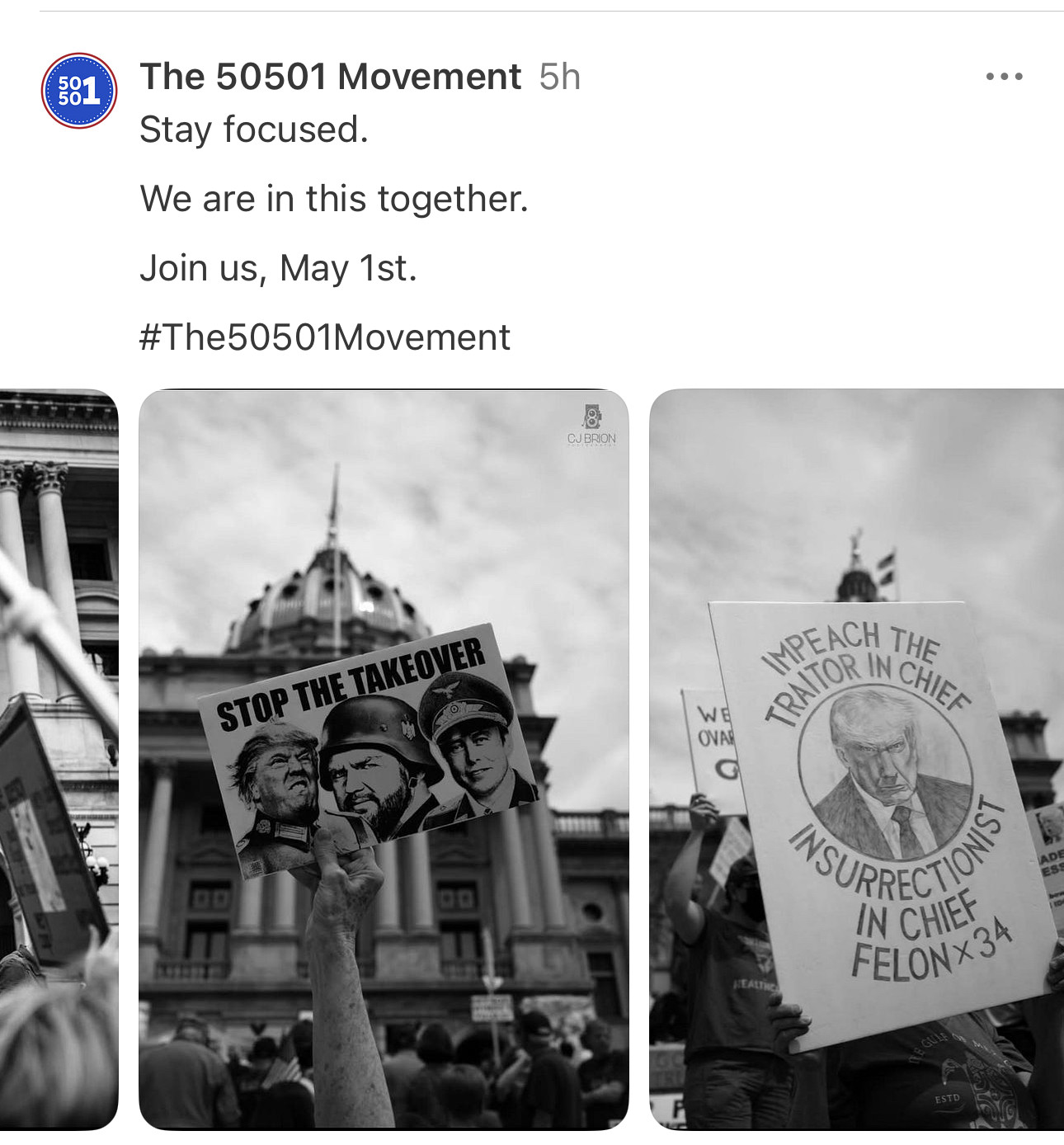Open the Stop The Takeover sign photo
This screenshot has width=1064, height=1145.
coord(384,759)
